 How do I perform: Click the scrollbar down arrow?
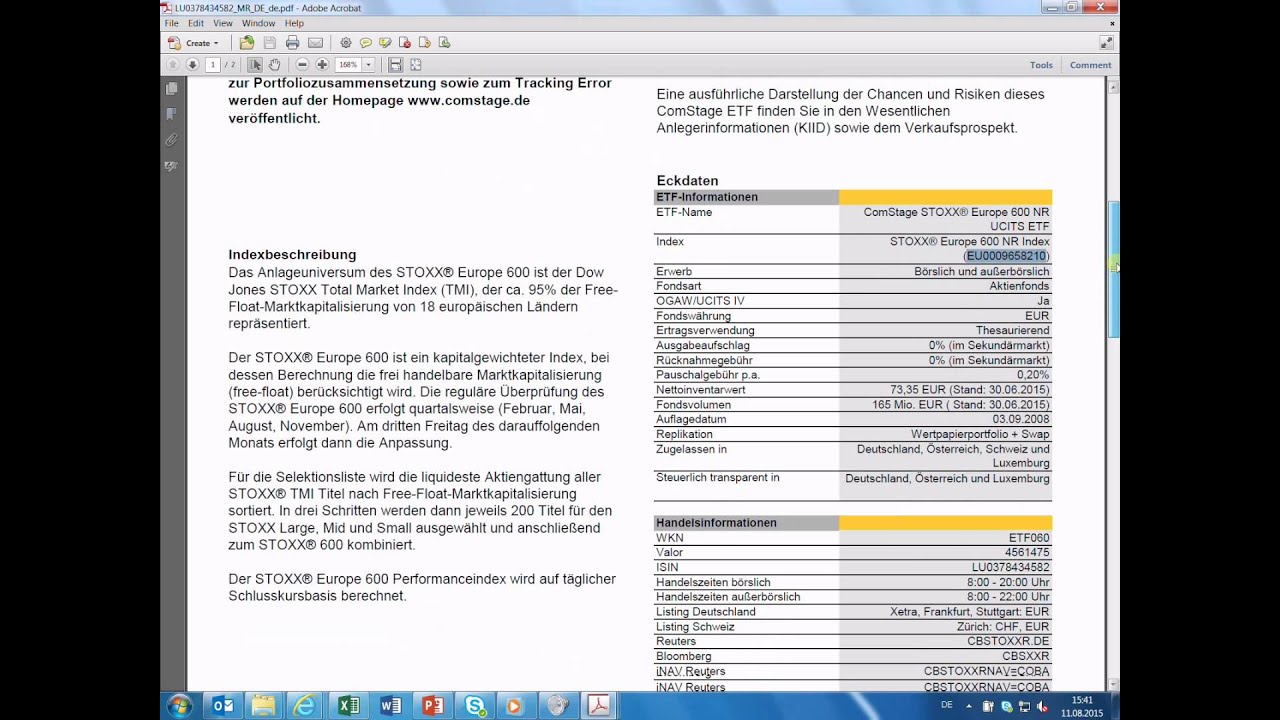tap(1113, 685)
